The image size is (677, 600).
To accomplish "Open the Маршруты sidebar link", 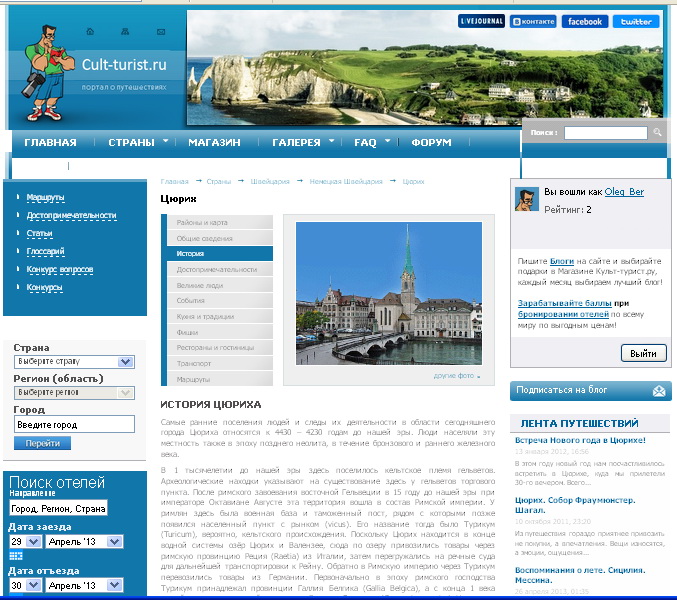I will click(45, 197).
